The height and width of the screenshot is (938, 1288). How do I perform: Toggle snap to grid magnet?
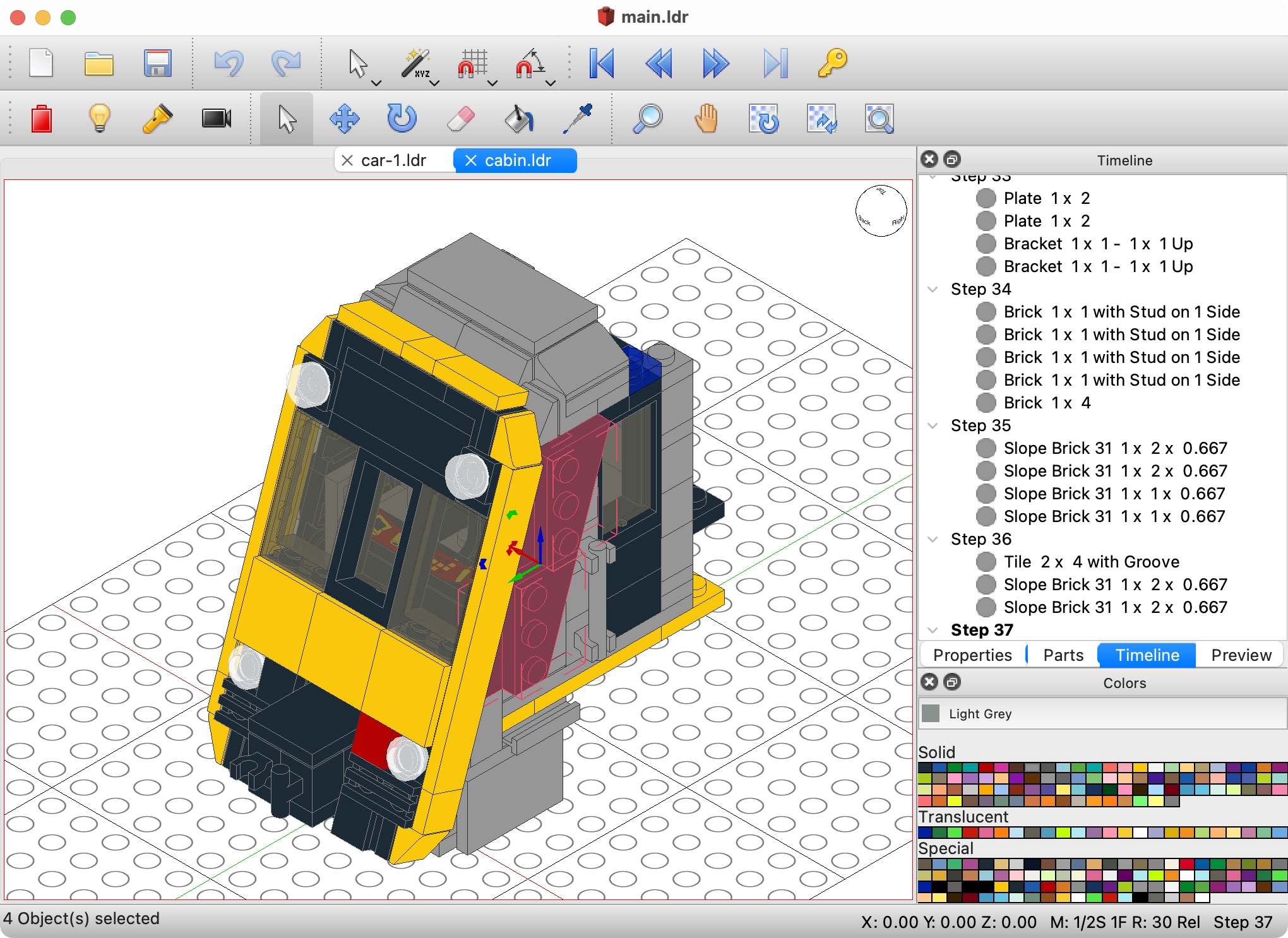tap(472, 63)
